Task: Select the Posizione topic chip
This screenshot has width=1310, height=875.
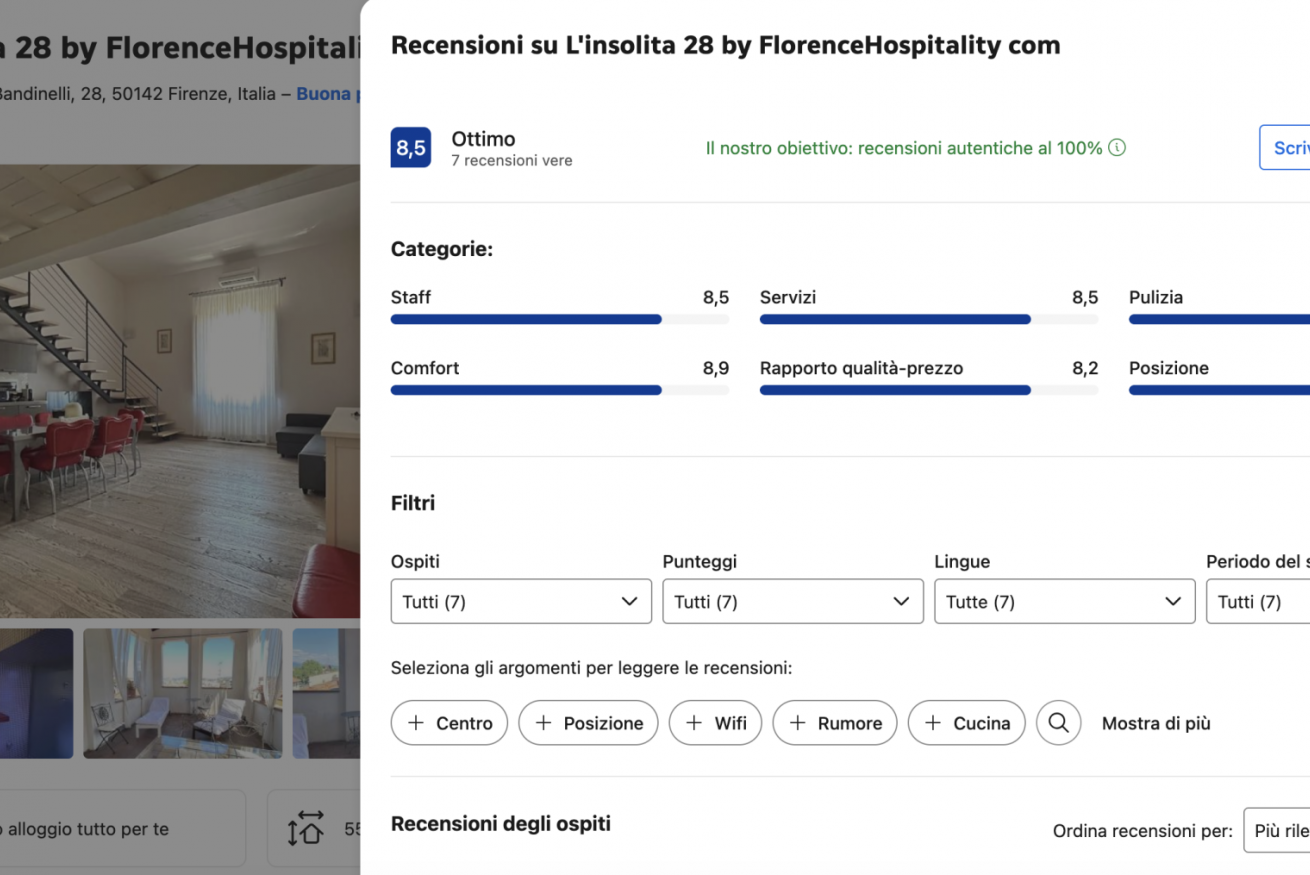Action: point(588,723)
